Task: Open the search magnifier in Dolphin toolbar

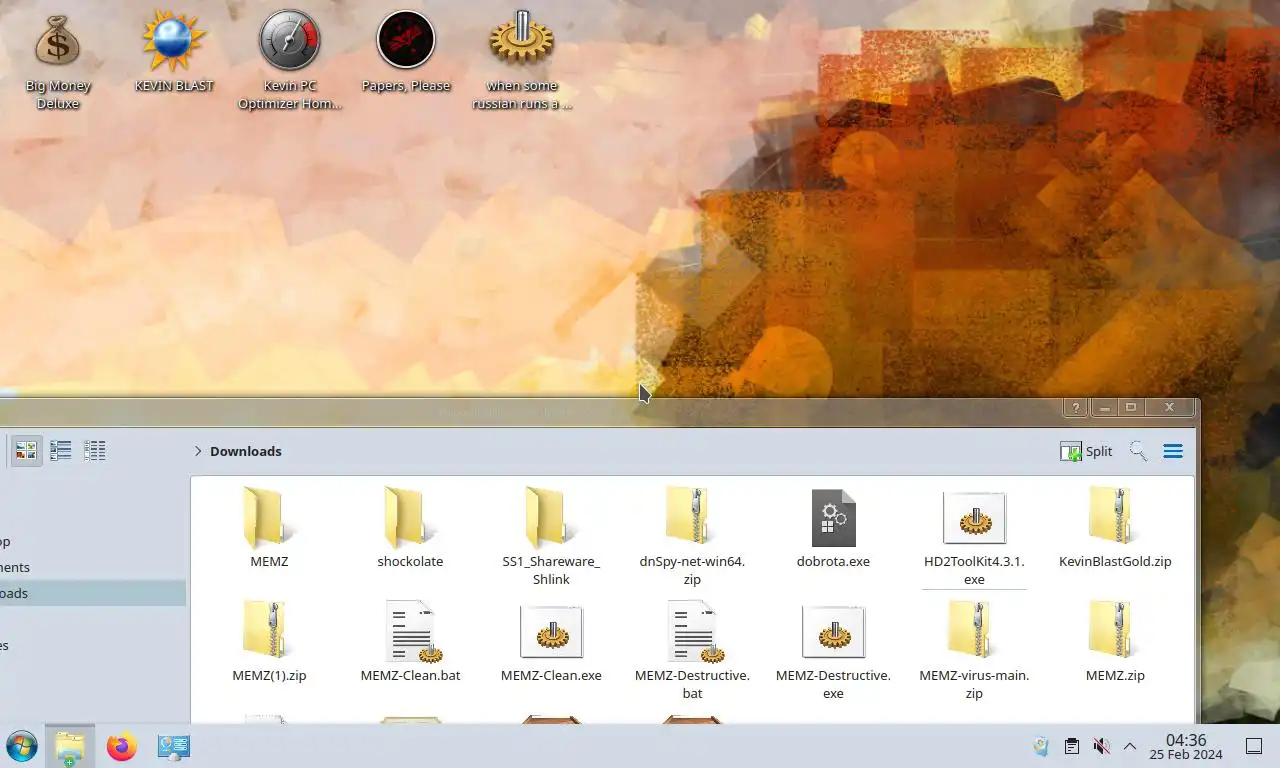Action: 1138,451
